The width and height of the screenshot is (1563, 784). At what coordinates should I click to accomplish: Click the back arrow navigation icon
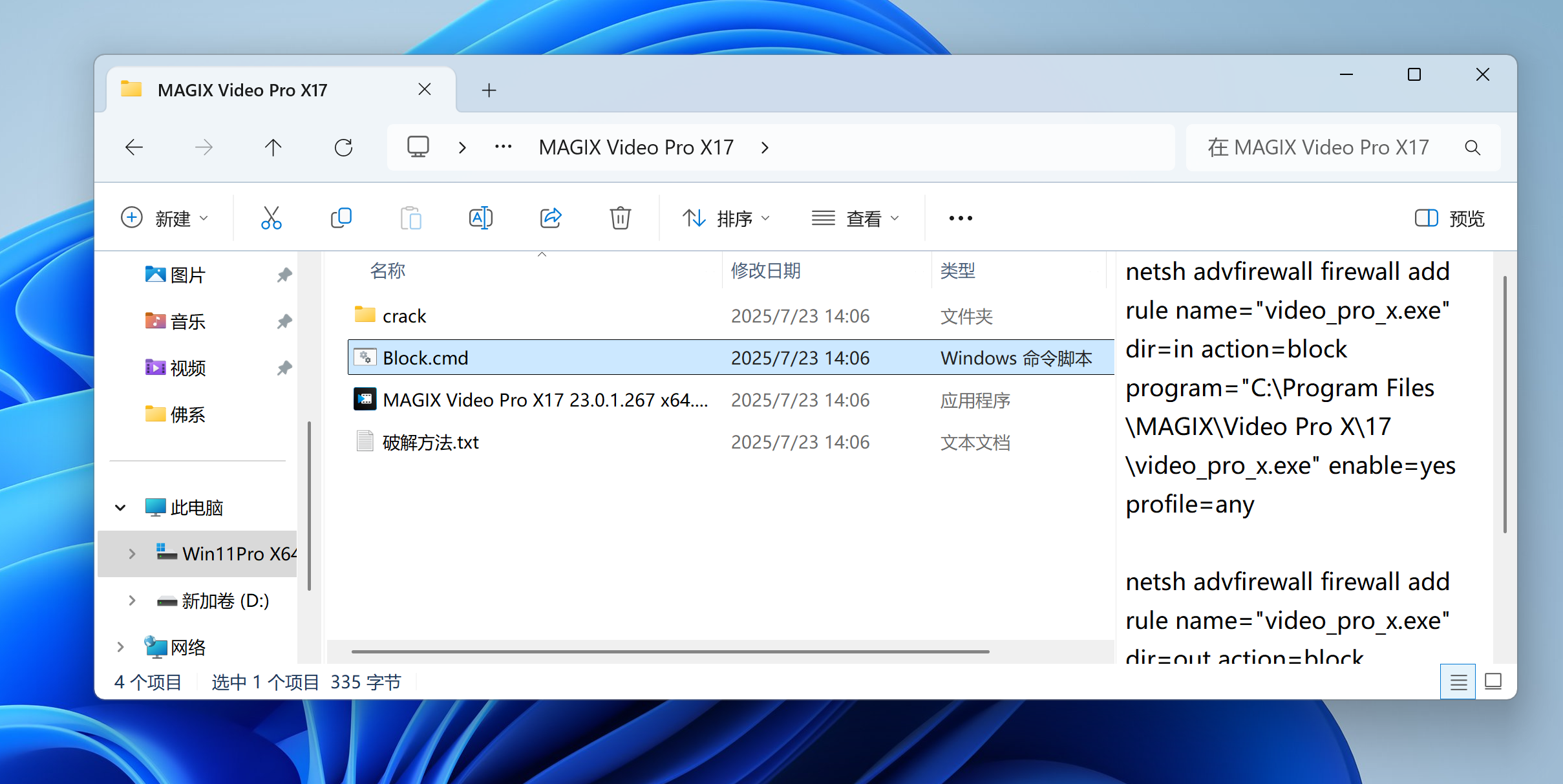pos(134,148)
